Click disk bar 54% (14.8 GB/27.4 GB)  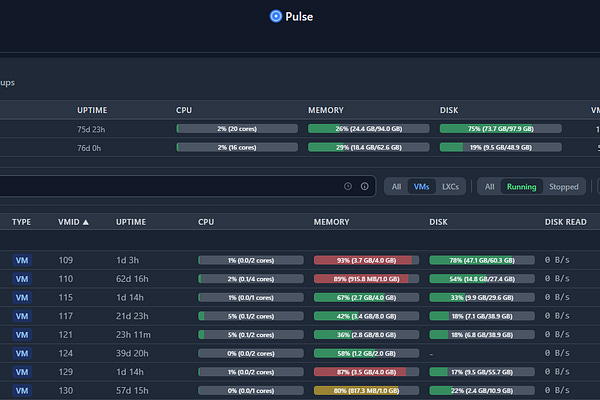coord(482,279)
